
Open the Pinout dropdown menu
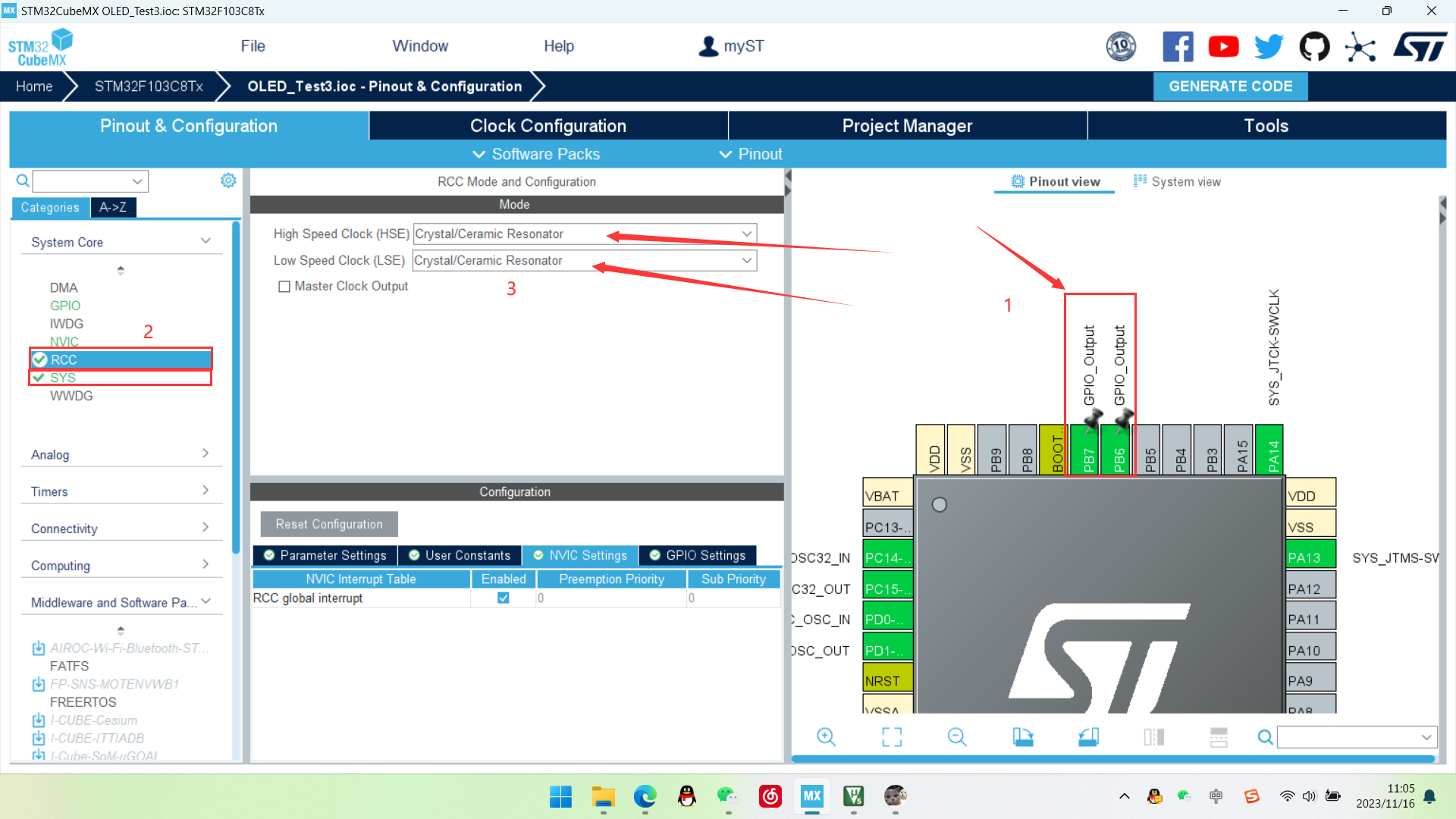(751, 154)
